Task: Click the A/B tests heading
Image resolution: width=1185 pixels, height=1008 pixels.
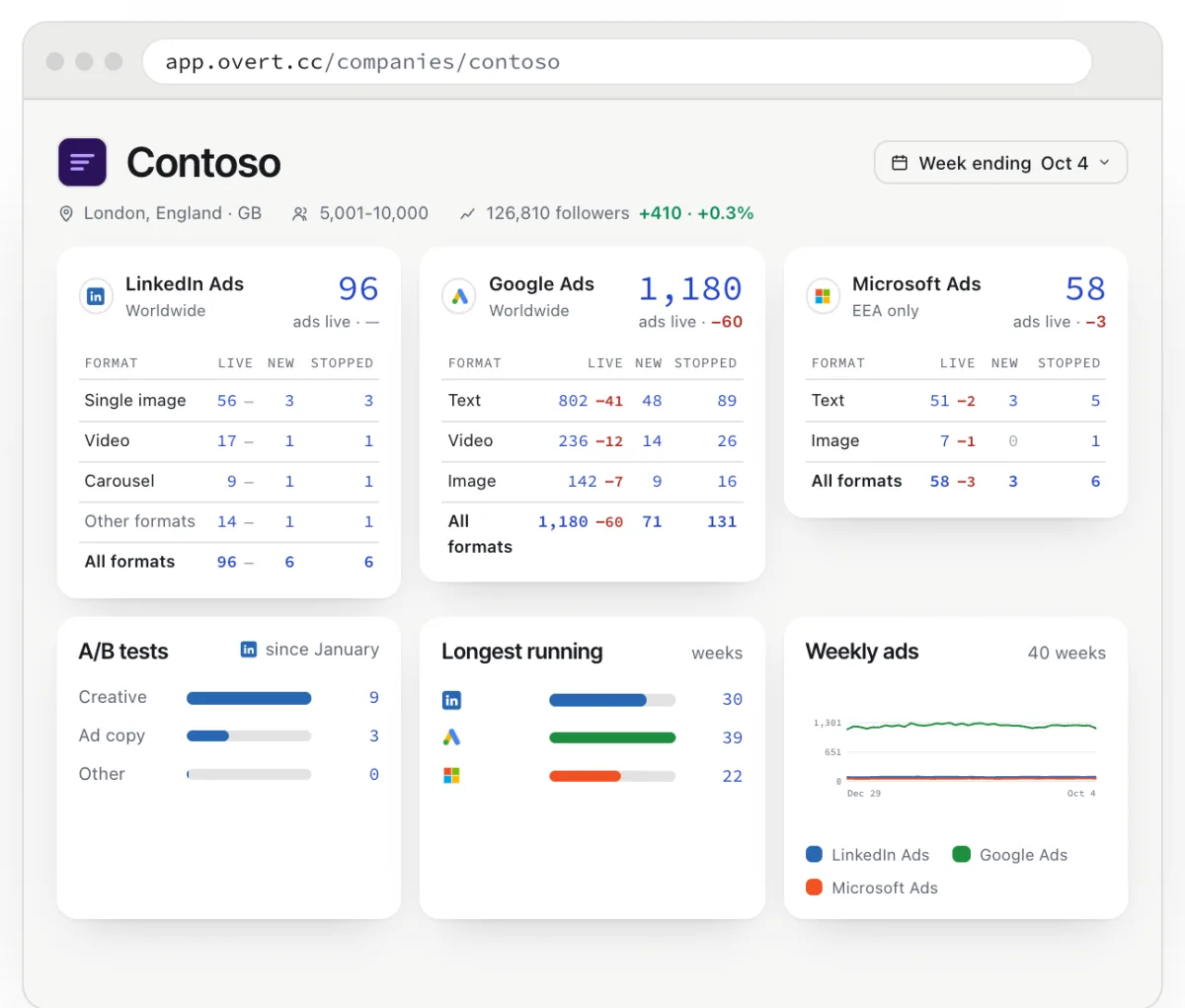Action: (123, 652)
